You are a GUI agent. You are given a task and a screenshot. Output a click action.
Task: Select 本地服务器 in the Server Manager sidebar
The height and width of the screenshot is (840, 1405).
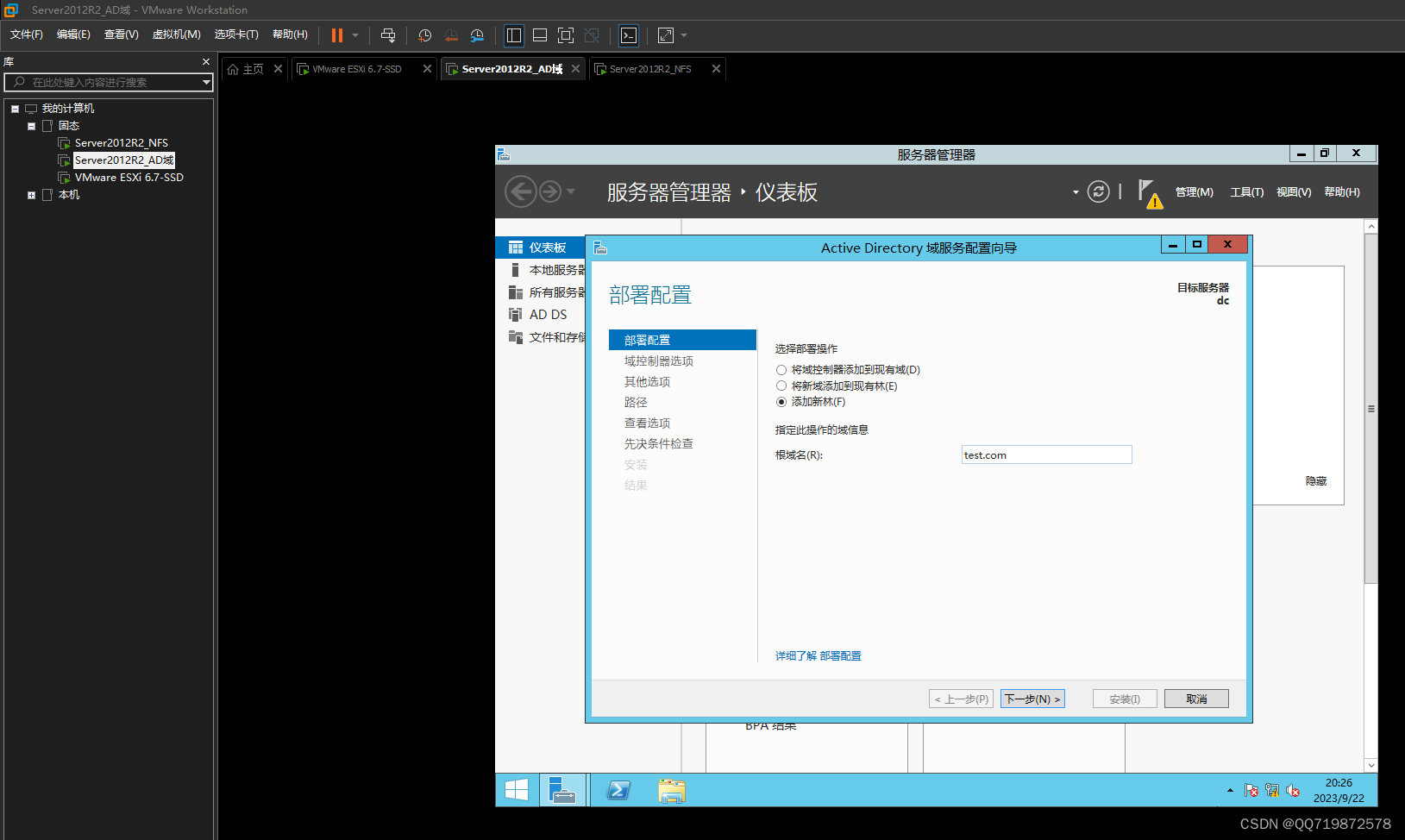pos(541,270)
